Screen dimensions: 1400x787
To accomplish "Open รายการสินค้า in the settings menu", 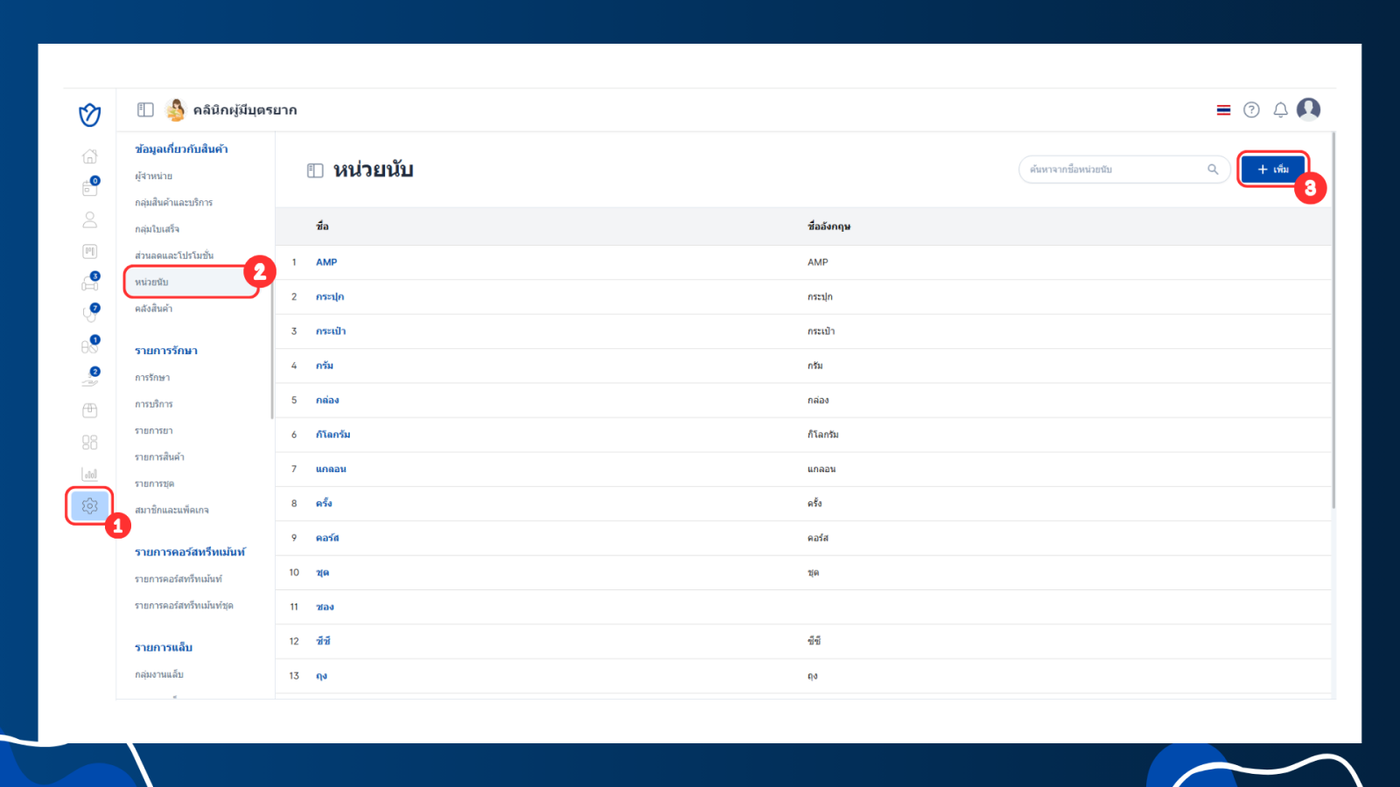I will [x=160, y=457].
